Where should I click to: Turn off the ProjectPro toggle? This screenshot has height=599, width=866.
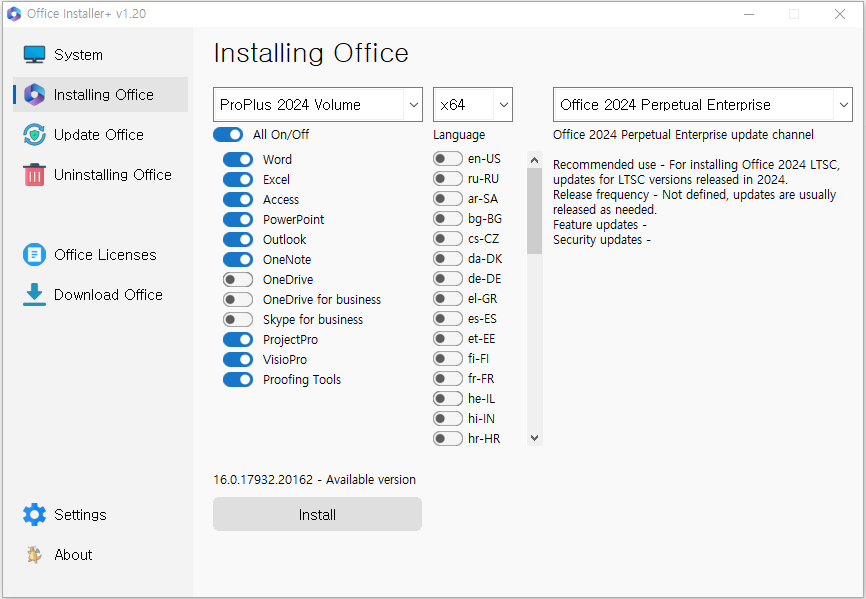pyautogui.click(x=238, y=340)
